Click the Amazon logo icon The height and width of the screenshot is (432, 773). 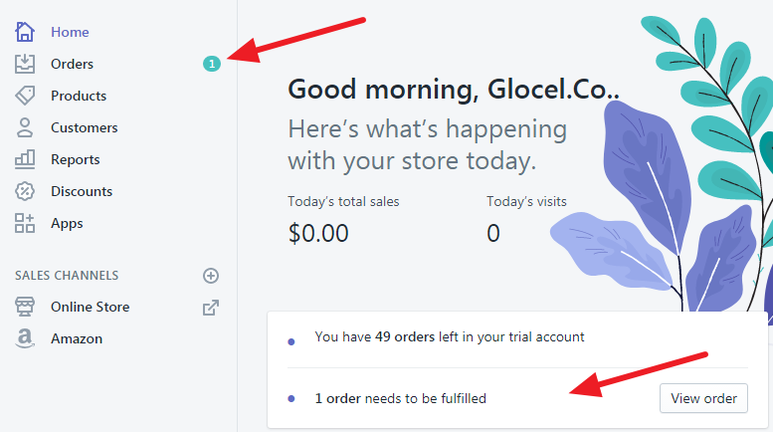coord(25,339)
